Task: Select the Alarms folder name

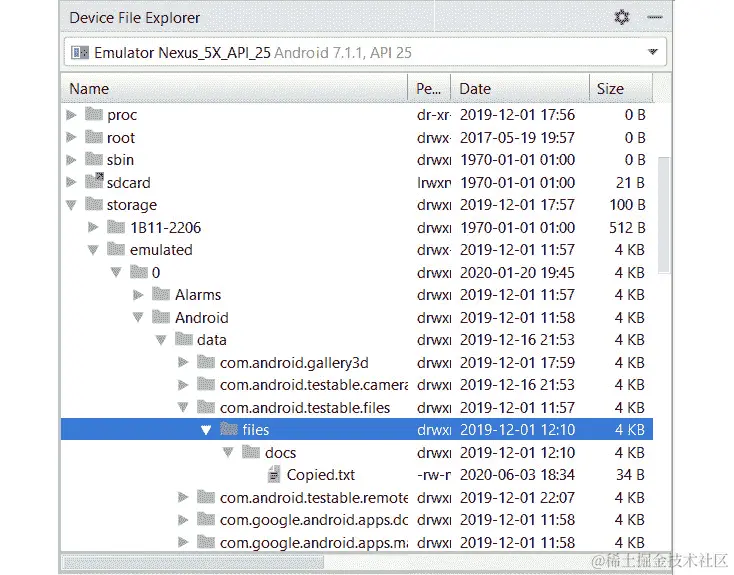Action: [198, 295]
